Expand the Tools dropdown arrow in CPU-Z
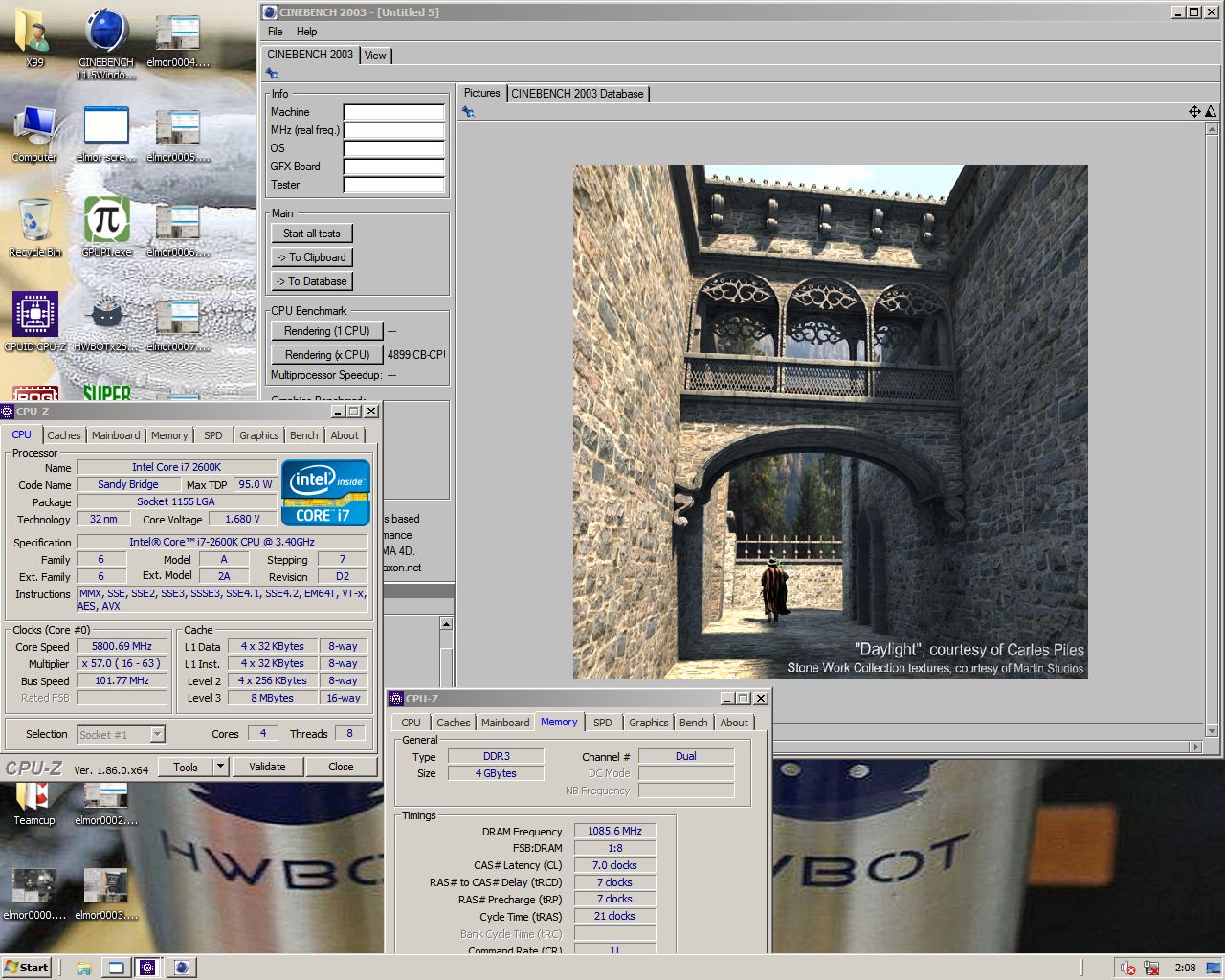The width and height of the screenshot is (1225, 980). point(221,767)
